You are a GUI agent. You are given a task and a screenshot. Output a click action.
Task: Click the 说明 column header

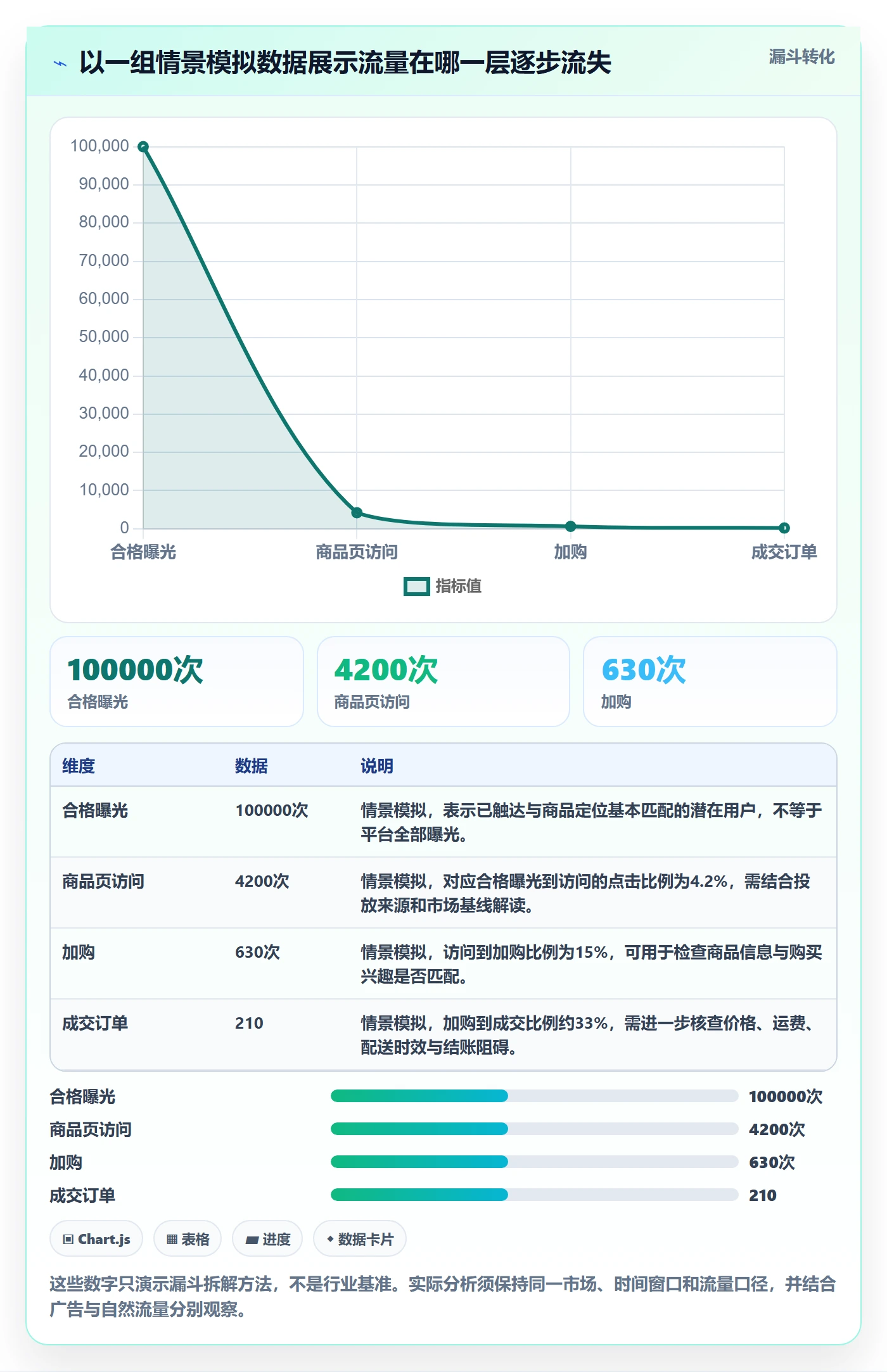click(x=377, y=766)
